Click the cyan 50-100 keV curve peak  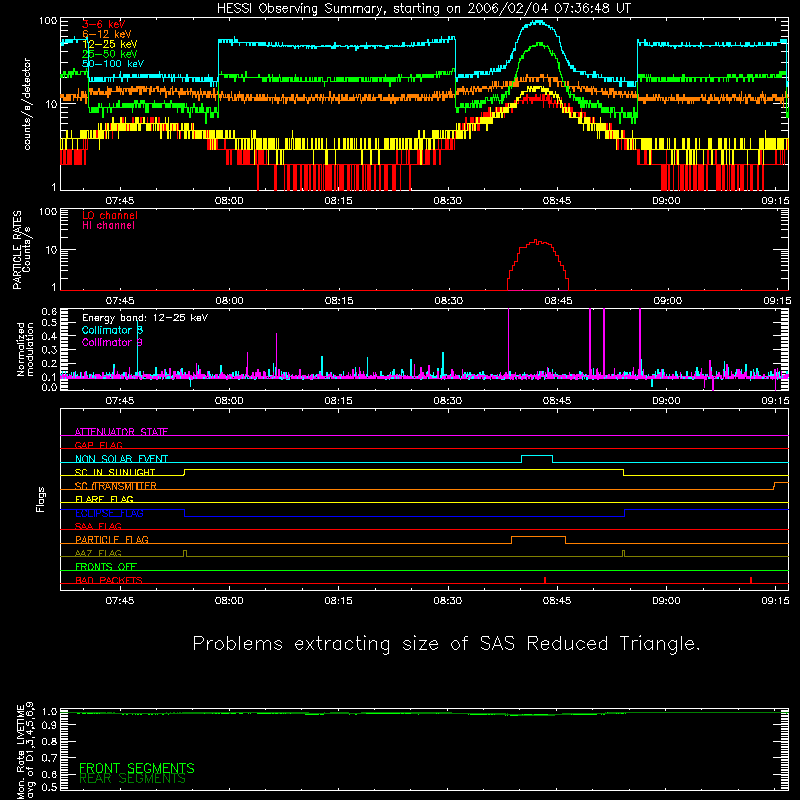point(538,22)
